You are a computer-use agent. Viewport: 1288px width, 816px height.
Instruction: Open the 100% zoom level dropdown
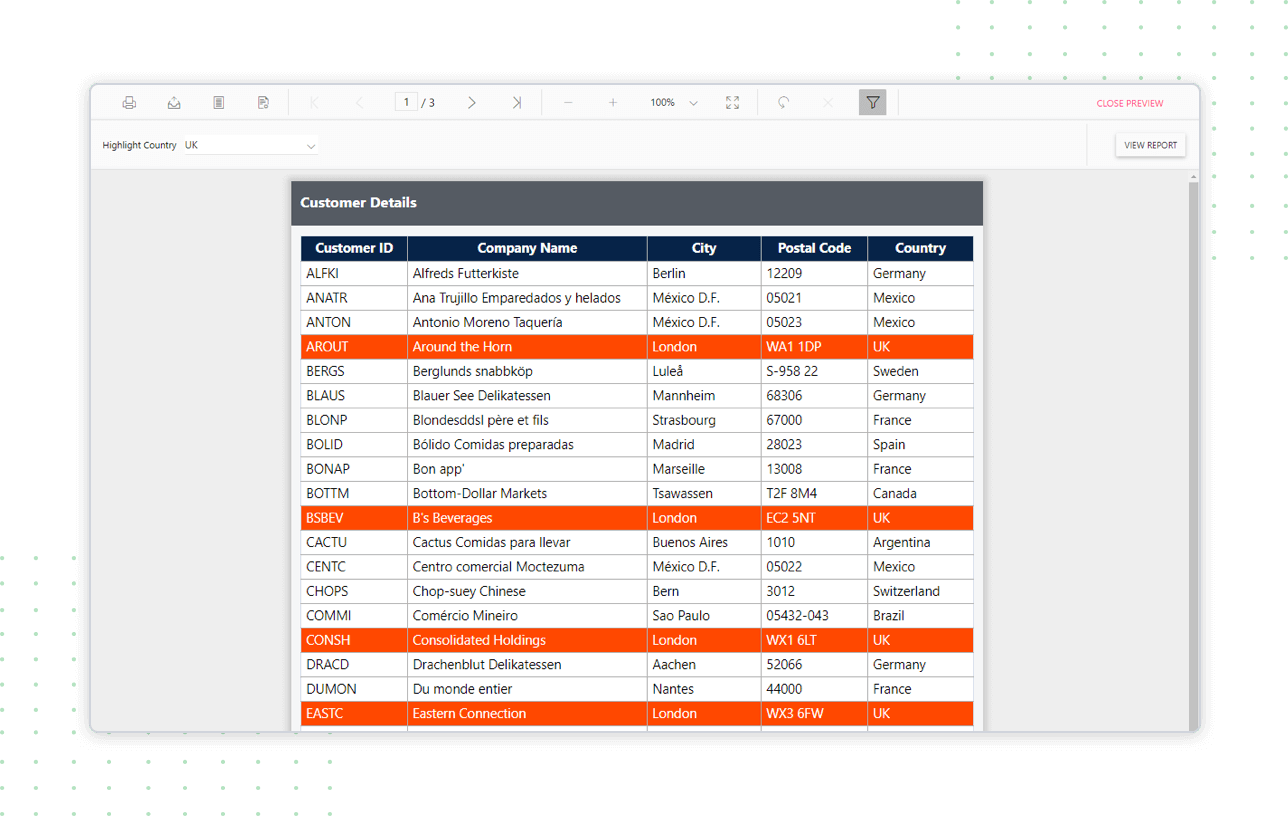[x=674, y=103]
